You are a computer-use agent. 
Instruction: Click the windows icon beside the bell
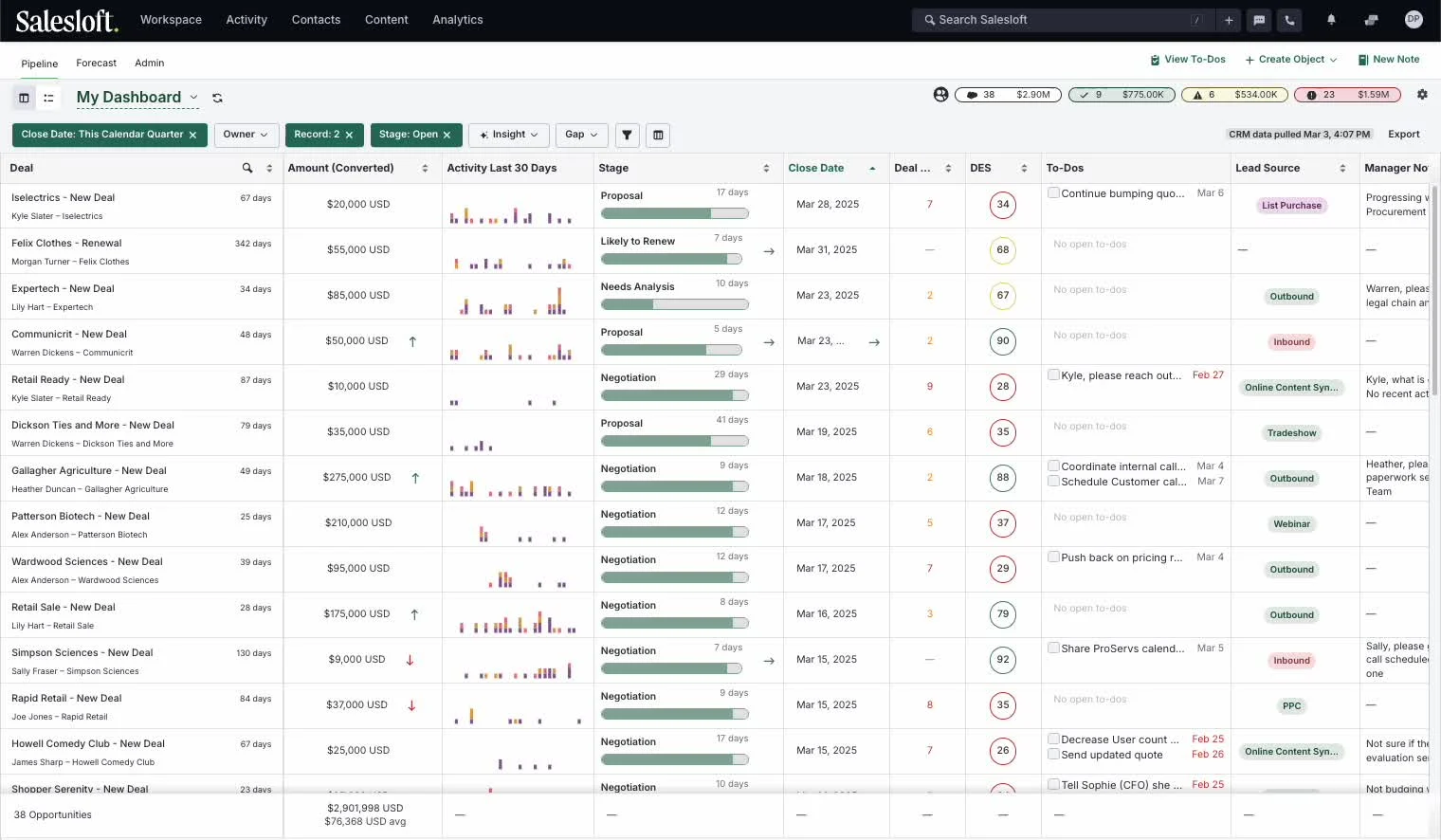1372,20
